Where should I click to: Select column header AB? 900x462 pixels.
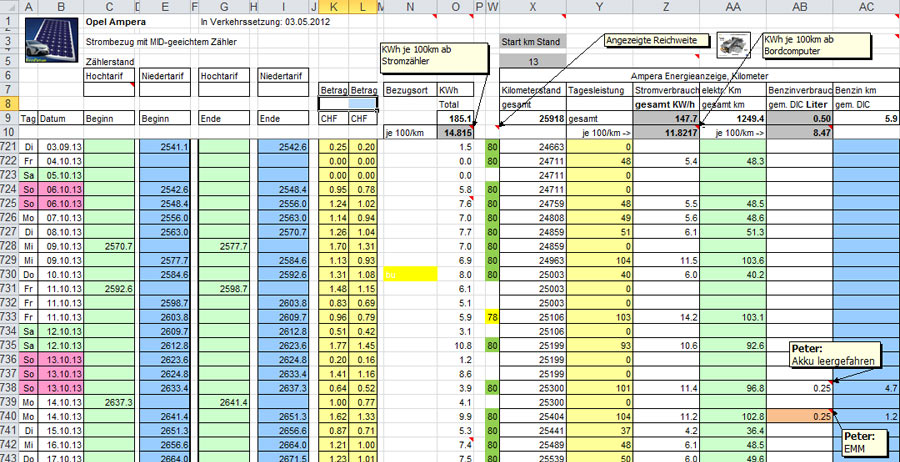tap(799, 6)
